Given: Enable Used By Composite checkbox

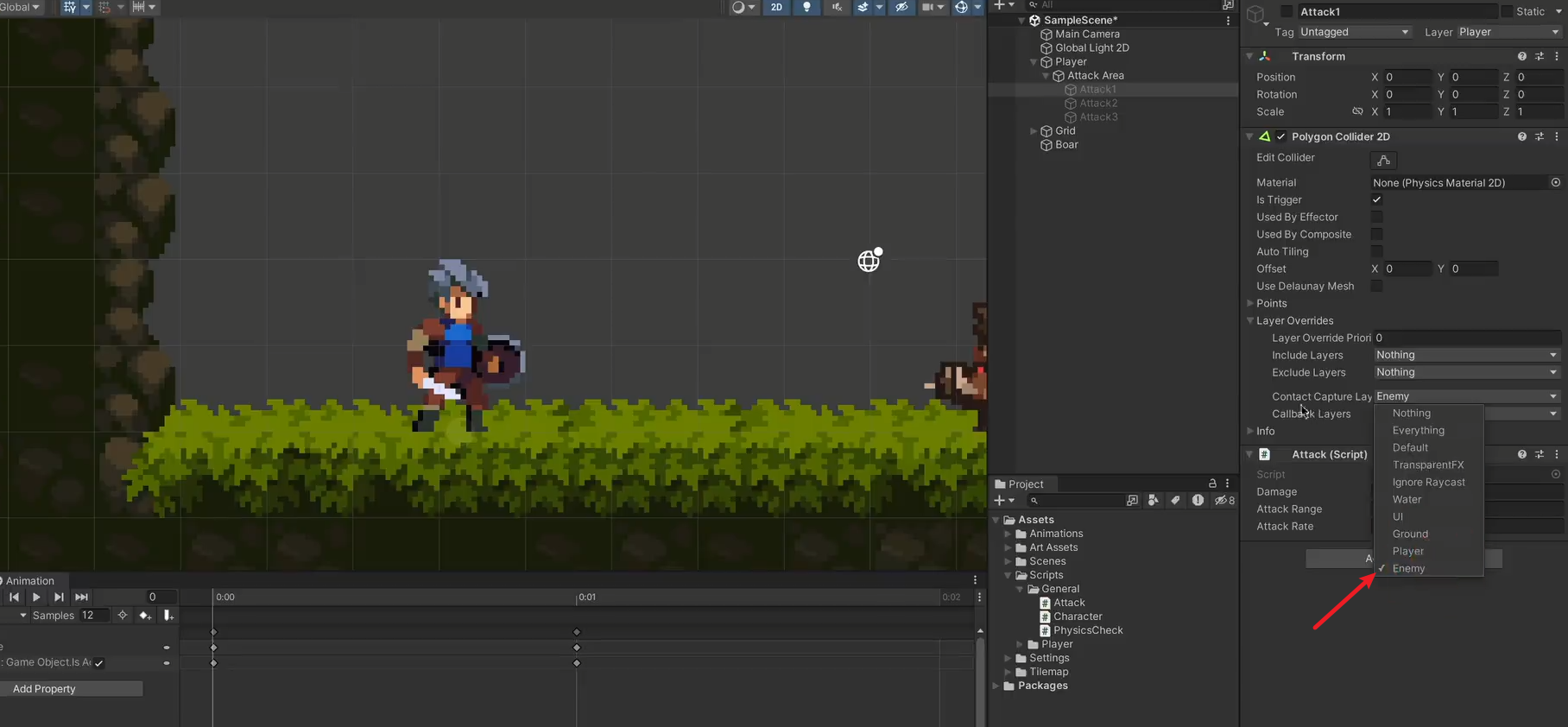Looking at the screenshot, I should click(1377, 234).
